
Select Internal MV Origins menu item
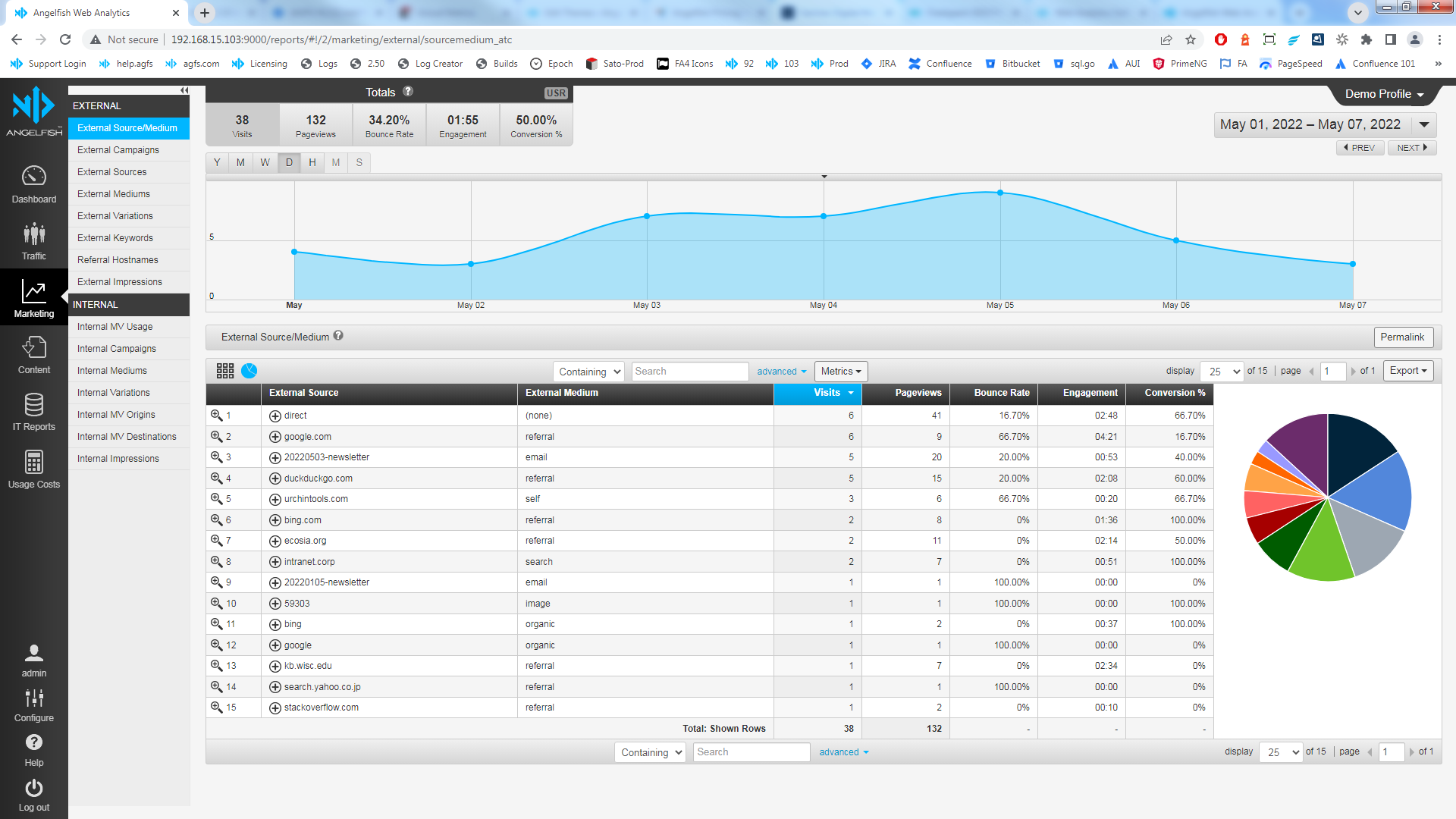click(116, 415)
